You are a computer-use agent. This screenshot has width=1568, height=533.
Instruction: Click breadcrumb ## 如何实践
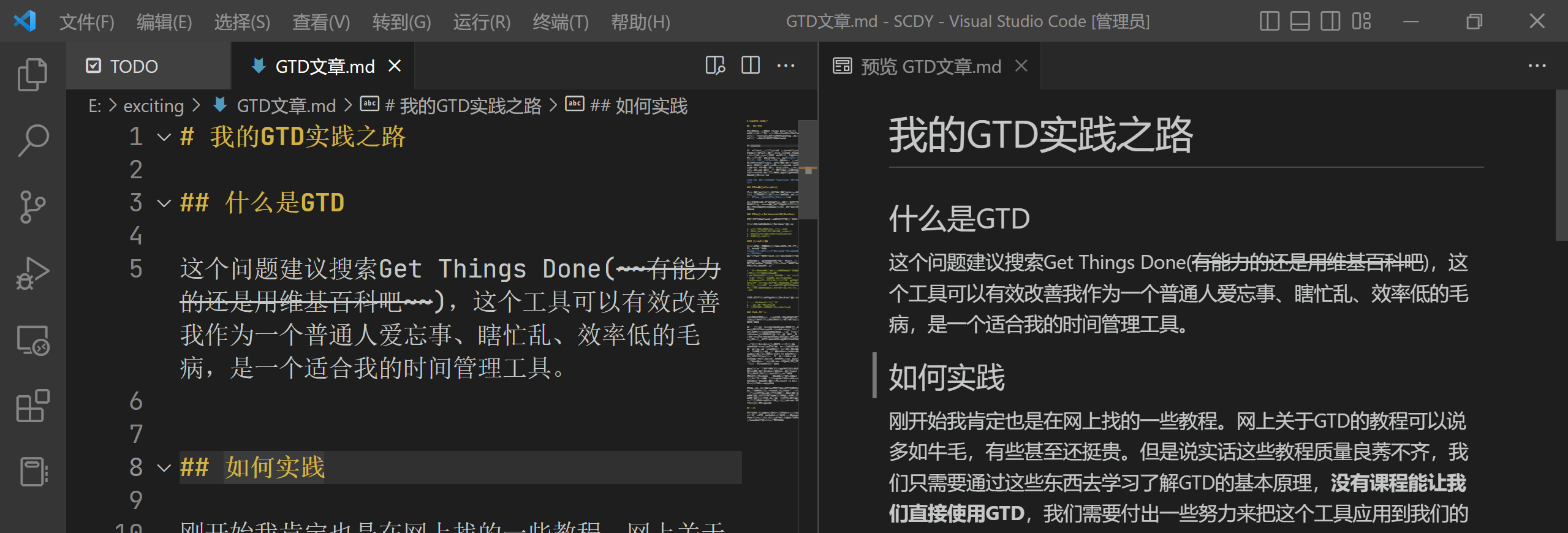coord(626,106)
